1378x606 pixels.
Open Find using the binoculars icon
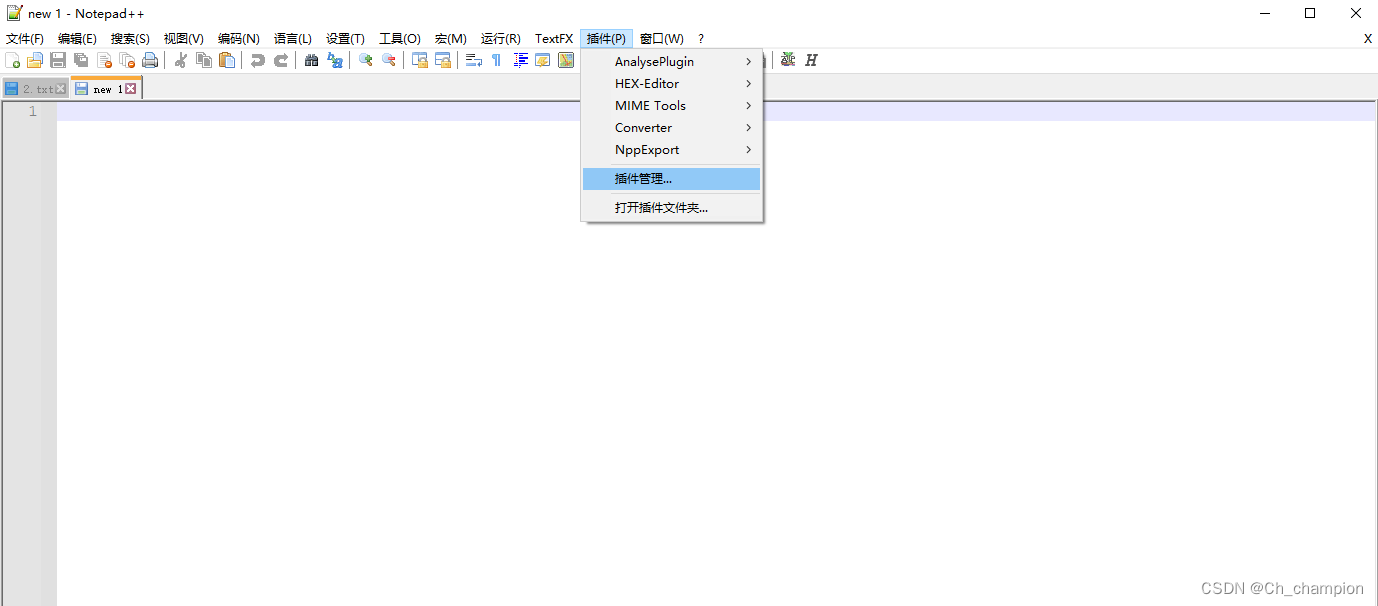click(312, 60)
